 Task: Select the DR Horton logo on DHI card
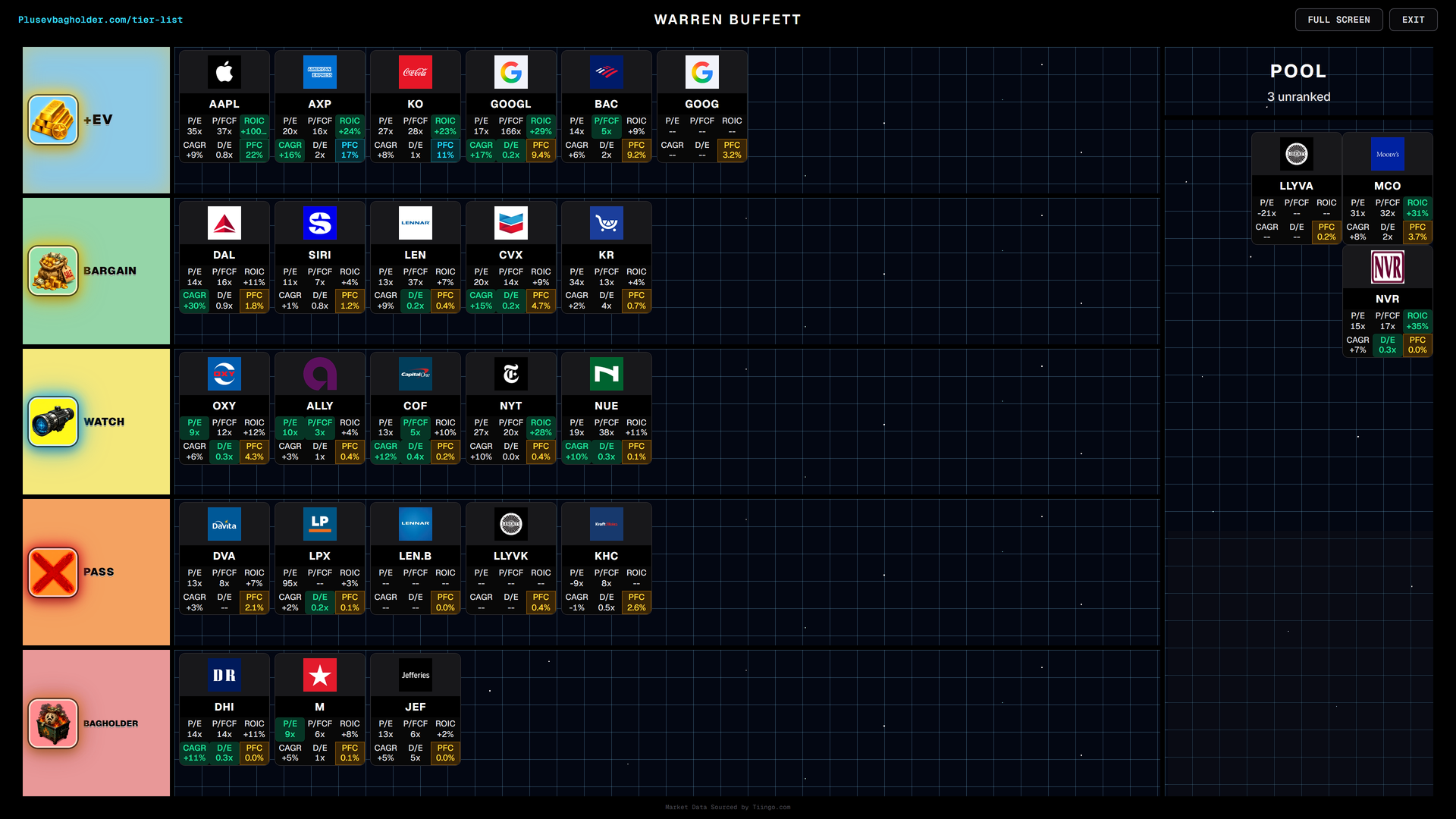pyautogui.click(x=224, y=675)
